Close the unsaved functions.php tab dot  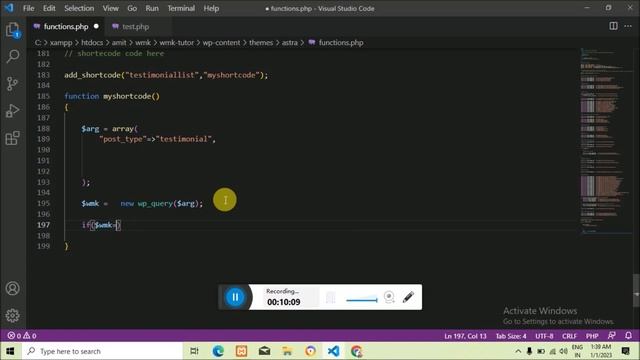[96, 26]
